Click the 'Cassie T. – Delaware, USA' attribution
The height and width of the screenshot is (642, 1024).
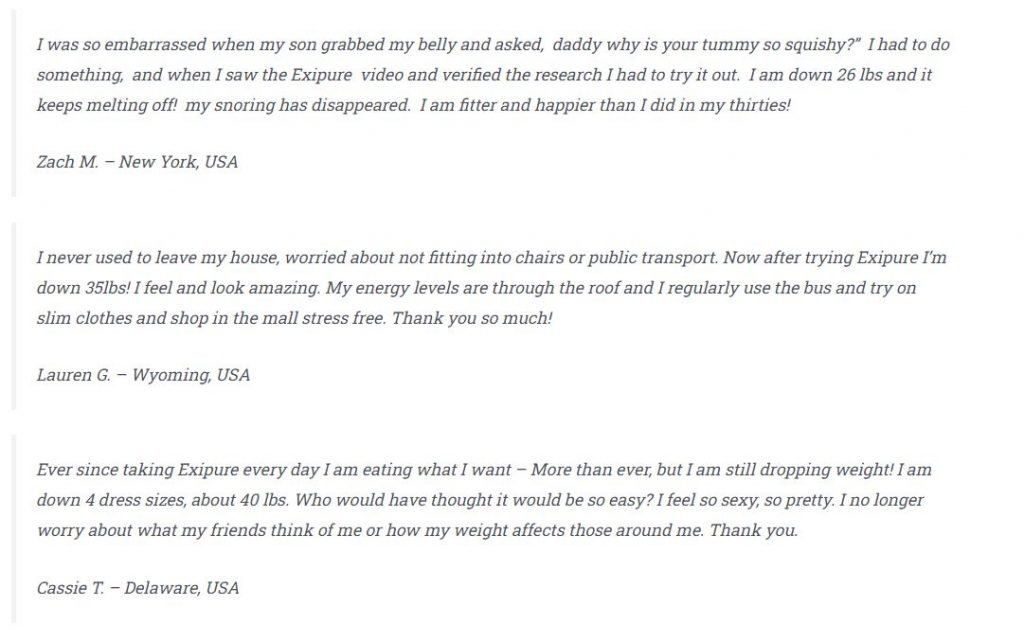[x=138, y=588]
